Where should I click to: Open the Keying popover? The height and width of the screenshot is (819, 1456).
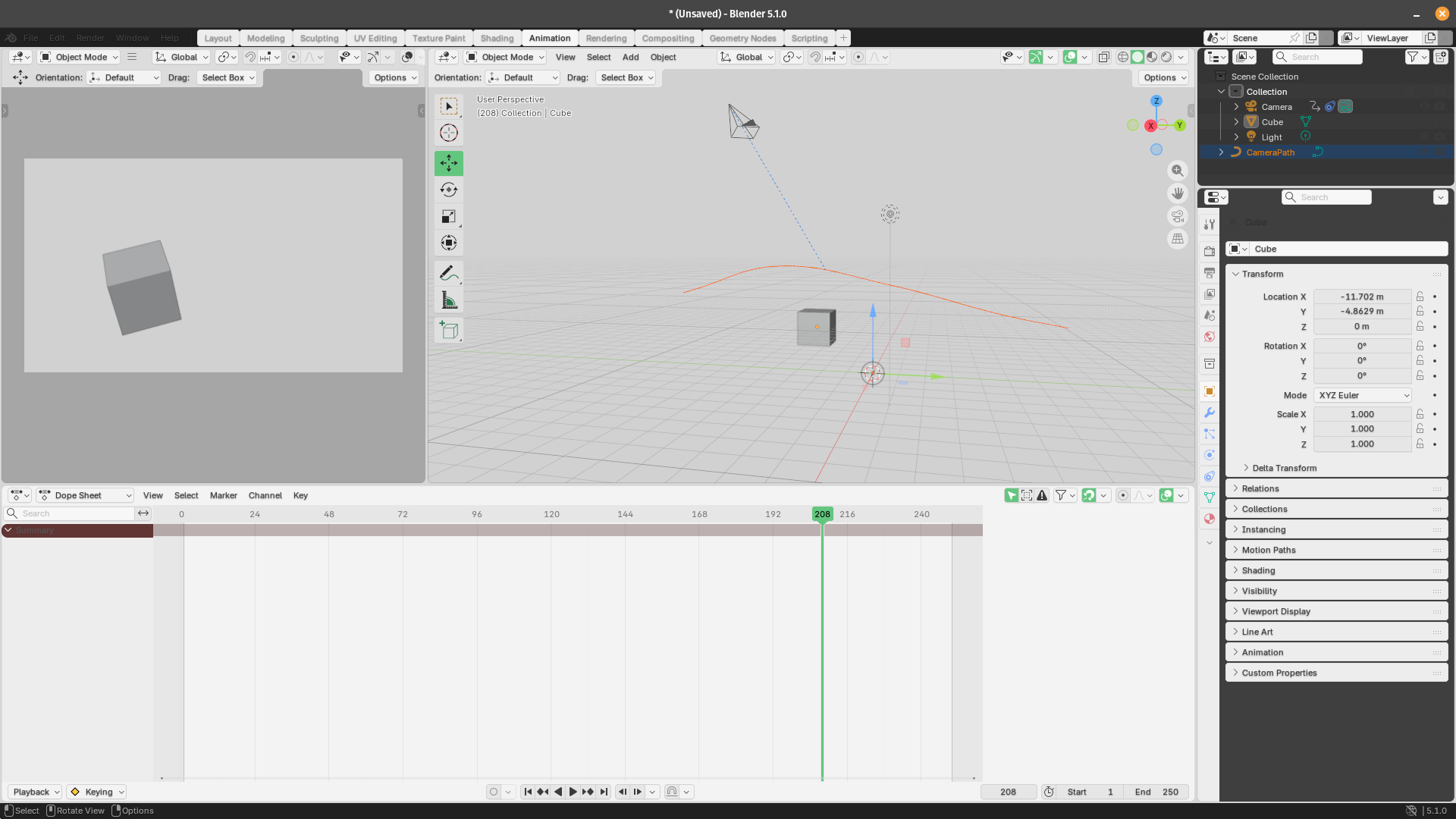[x=97, y=792]
